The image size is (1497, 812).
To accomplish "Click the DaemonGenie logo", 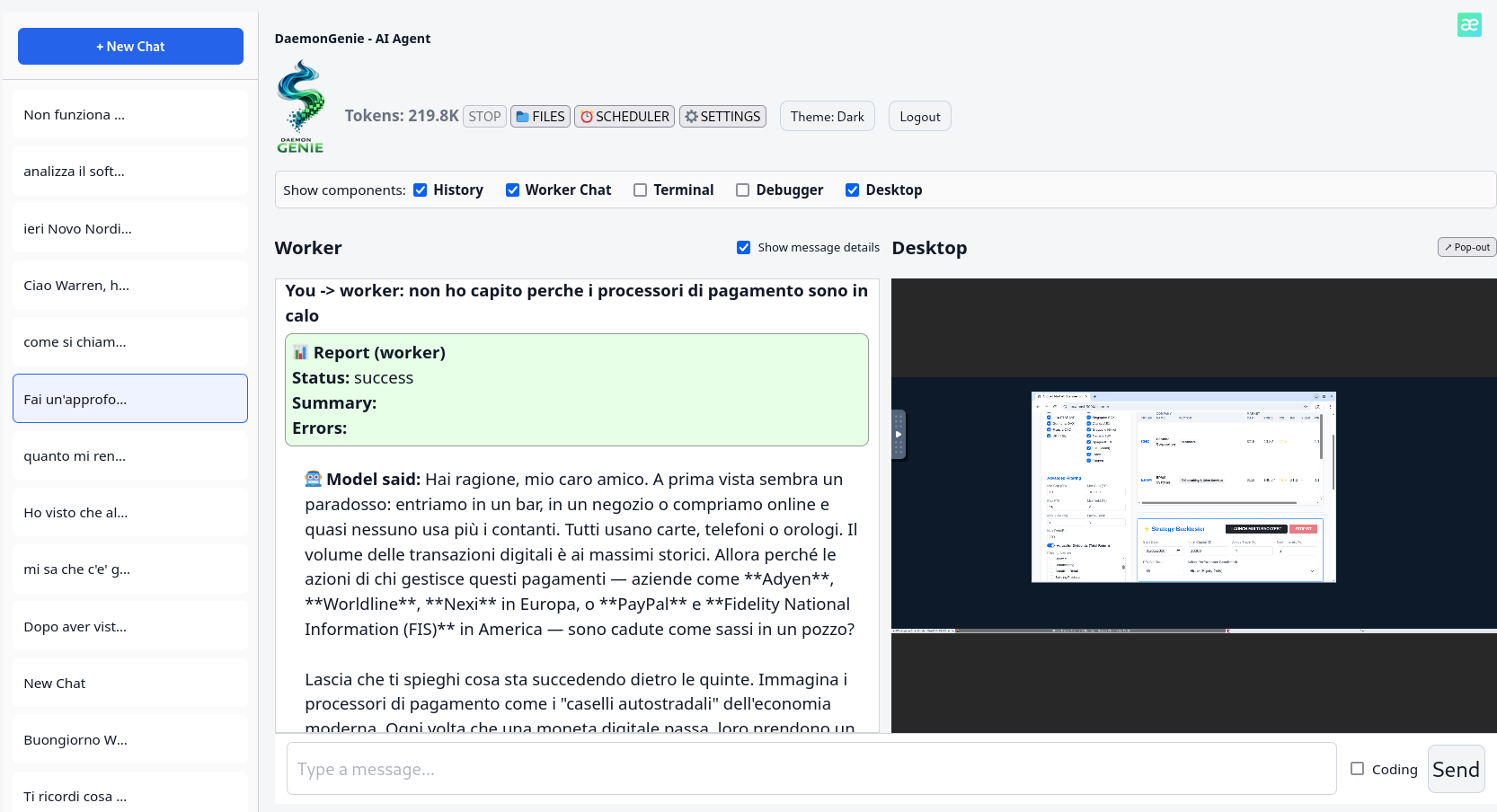I will pos(301,105).
